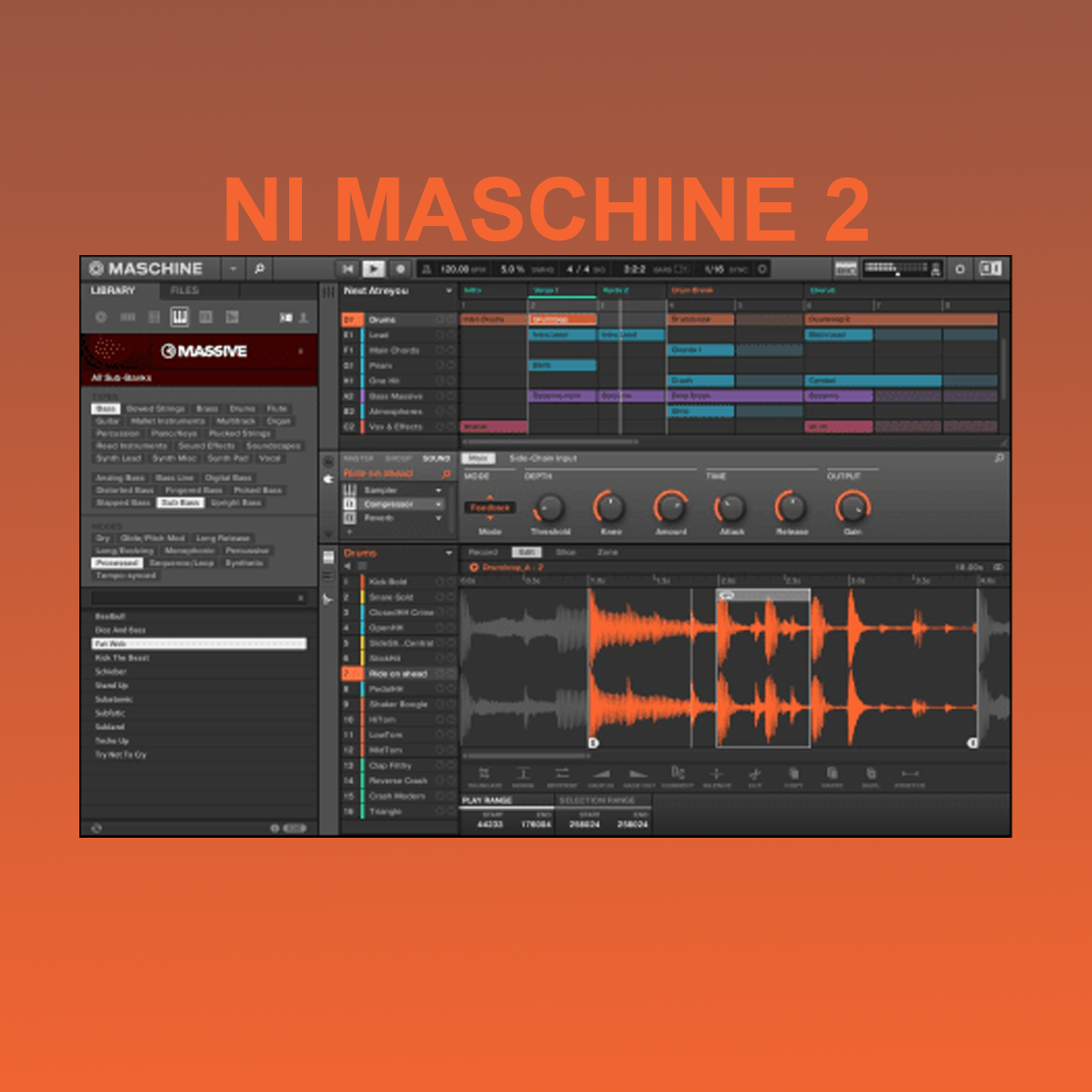Screen dimensions: 1092x1092
Task: Open the Drums group dropdown arrow
Action: (x=449, y=553)
